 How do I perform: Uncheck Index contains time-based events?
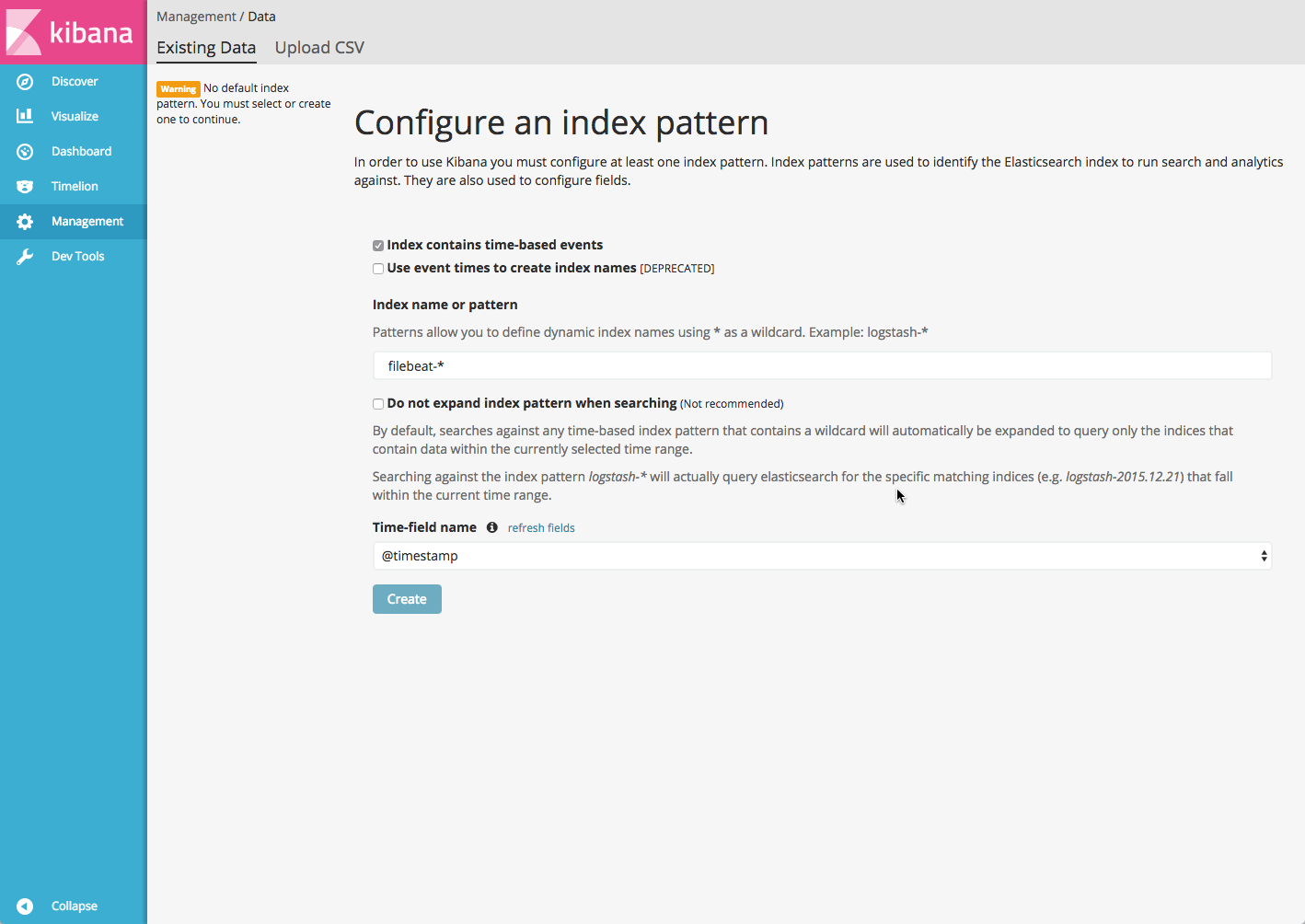[378, 246]
